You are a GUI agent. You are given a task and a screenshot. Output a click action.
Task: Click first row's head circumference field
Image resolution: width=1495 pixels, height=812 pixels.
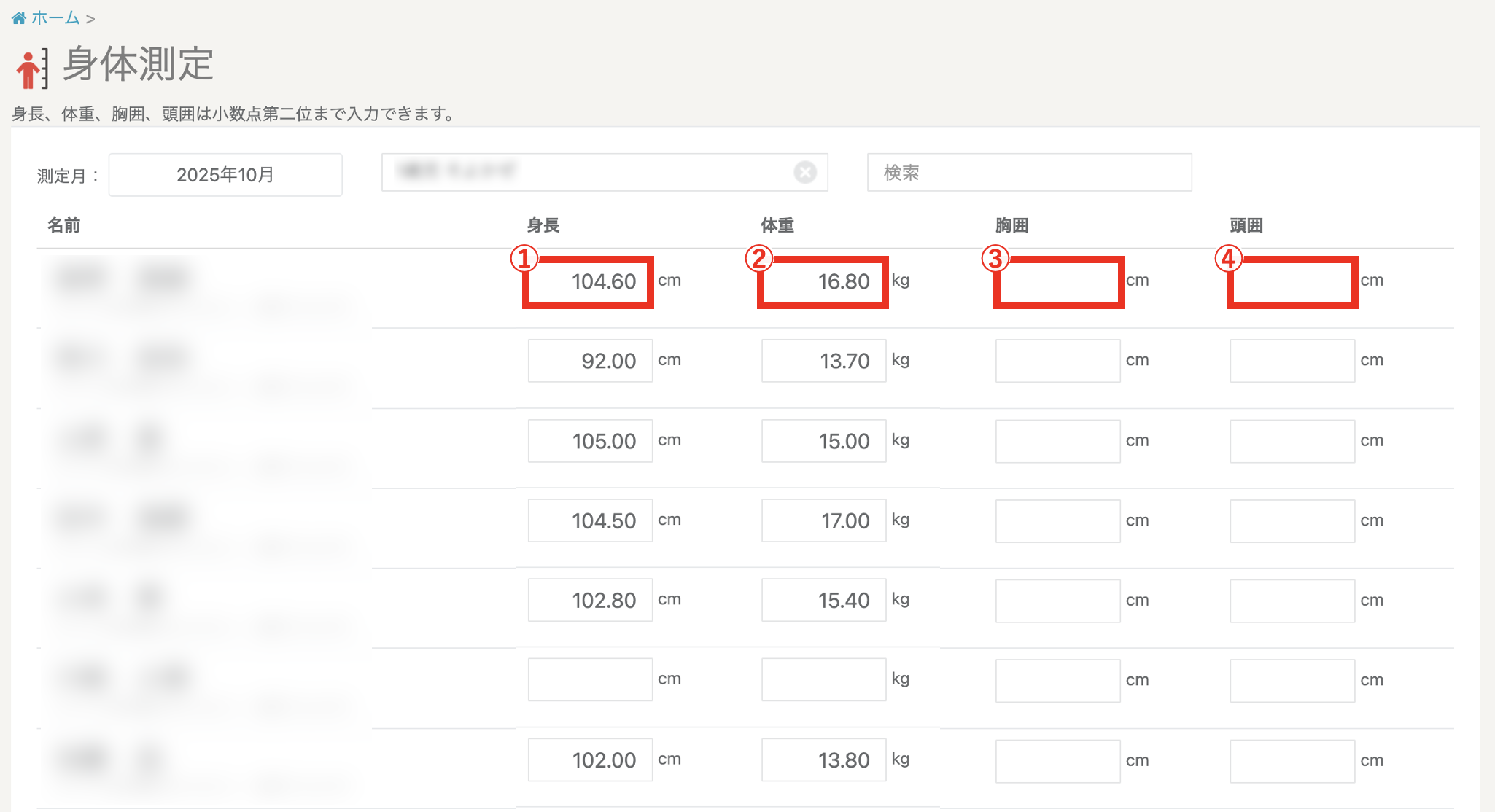1292,281
